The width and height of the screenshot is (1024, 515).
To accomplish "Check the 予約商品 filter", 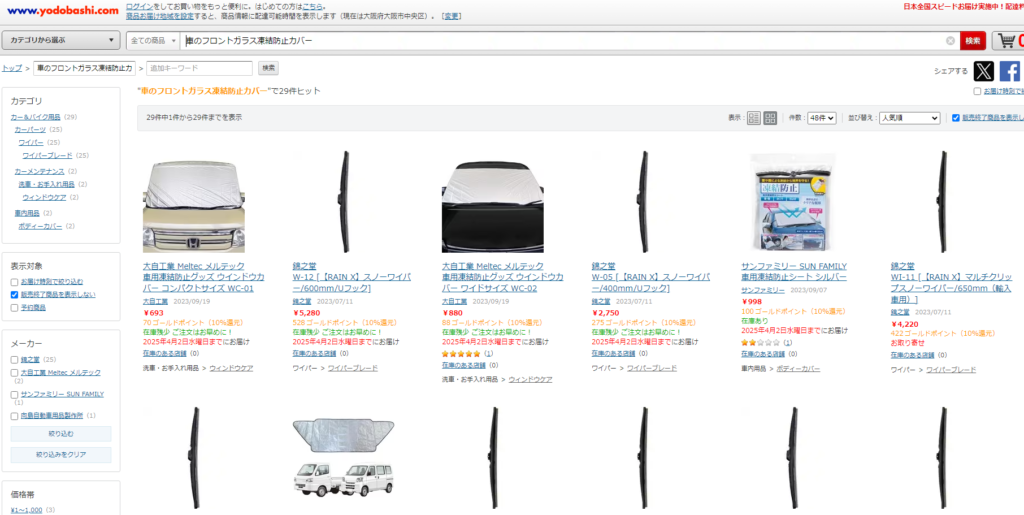I will (x=14, y=307).
